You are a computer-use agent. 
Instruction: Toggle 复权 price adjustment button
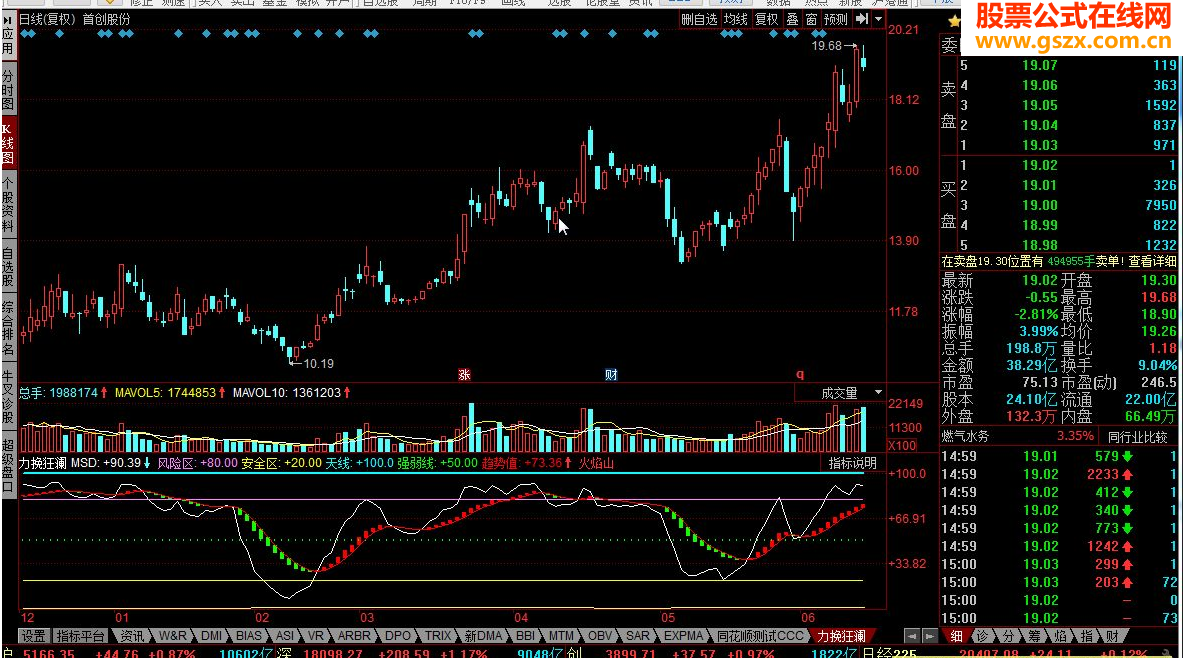coord(767,19)
